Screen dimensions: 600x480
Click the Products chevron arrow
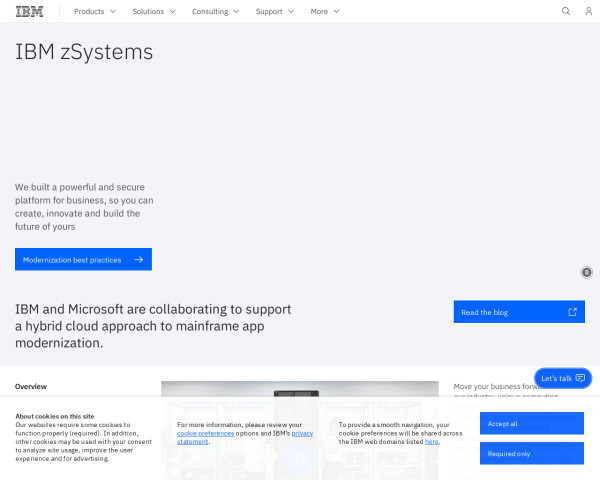coord(113,11)
